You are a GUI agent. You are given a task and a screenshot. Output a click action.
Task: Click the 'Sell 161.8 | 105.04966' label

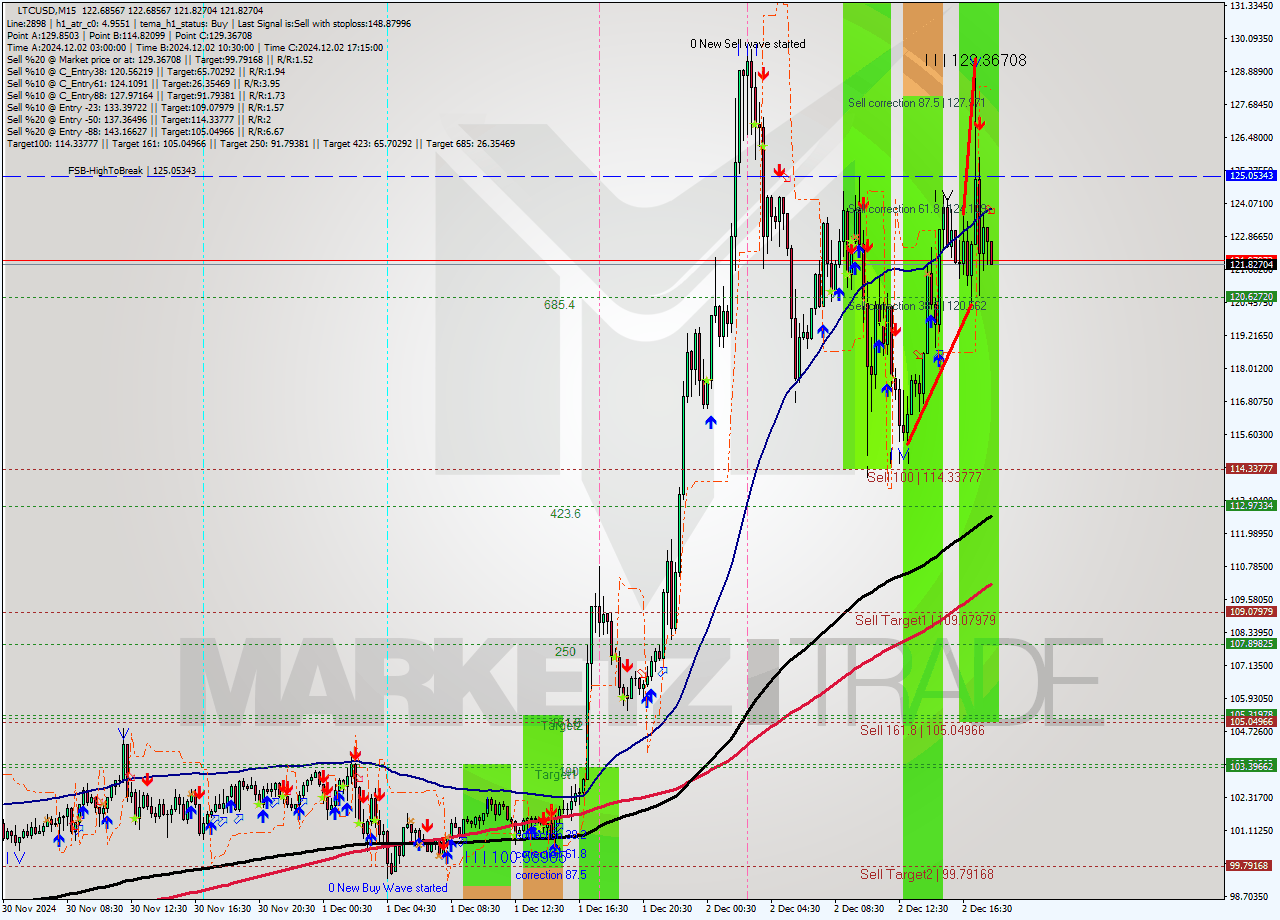coord(922,730)
